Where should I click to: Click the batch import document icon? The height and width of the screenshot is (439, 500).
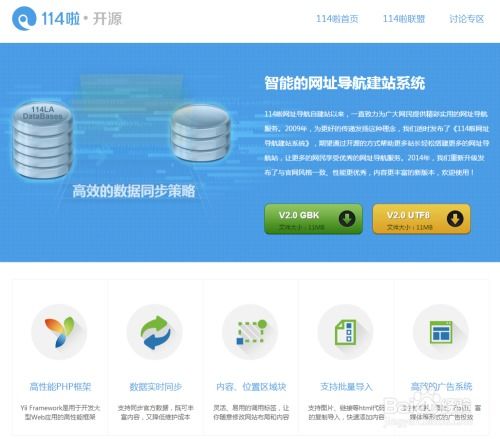346,332
